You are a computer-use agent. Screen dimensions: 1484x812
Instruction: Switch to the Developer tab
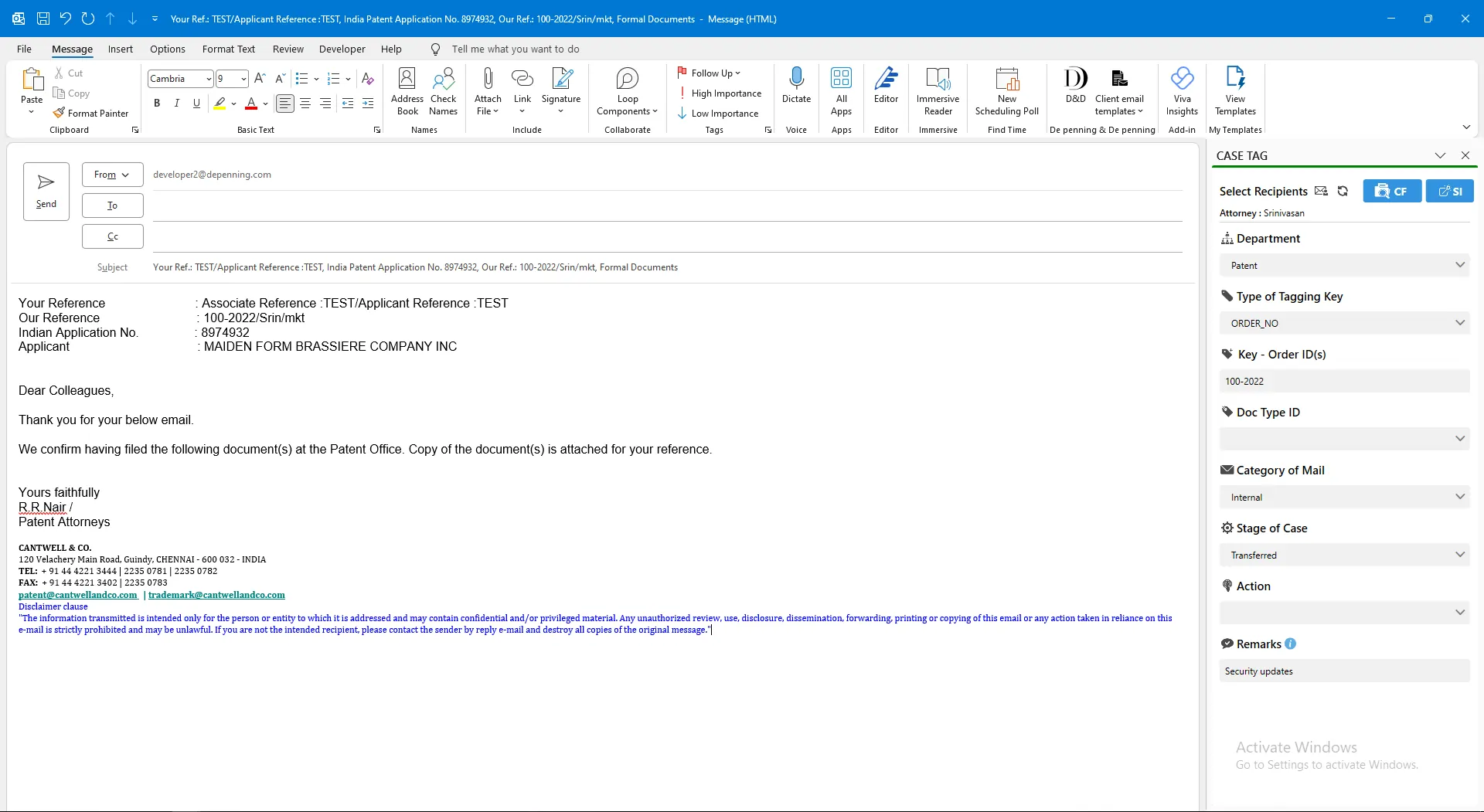pyautogui.click(x=342, y=49)
